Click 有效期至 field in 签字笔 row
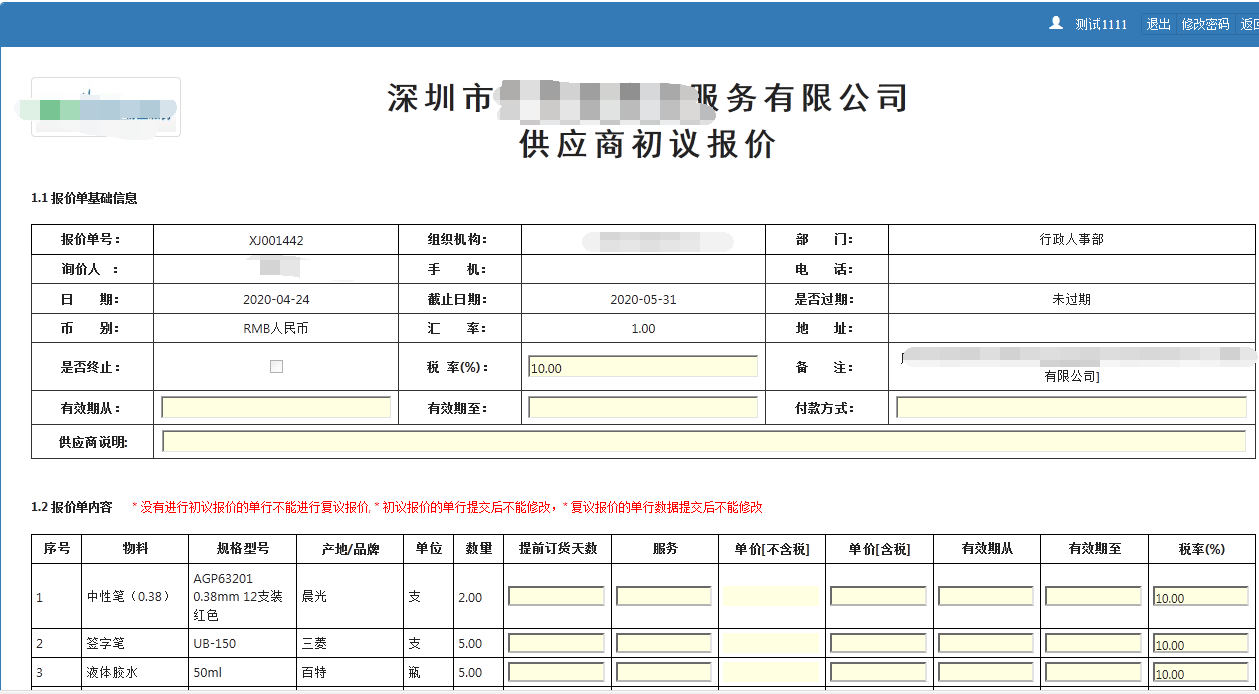 (1093, 643)
